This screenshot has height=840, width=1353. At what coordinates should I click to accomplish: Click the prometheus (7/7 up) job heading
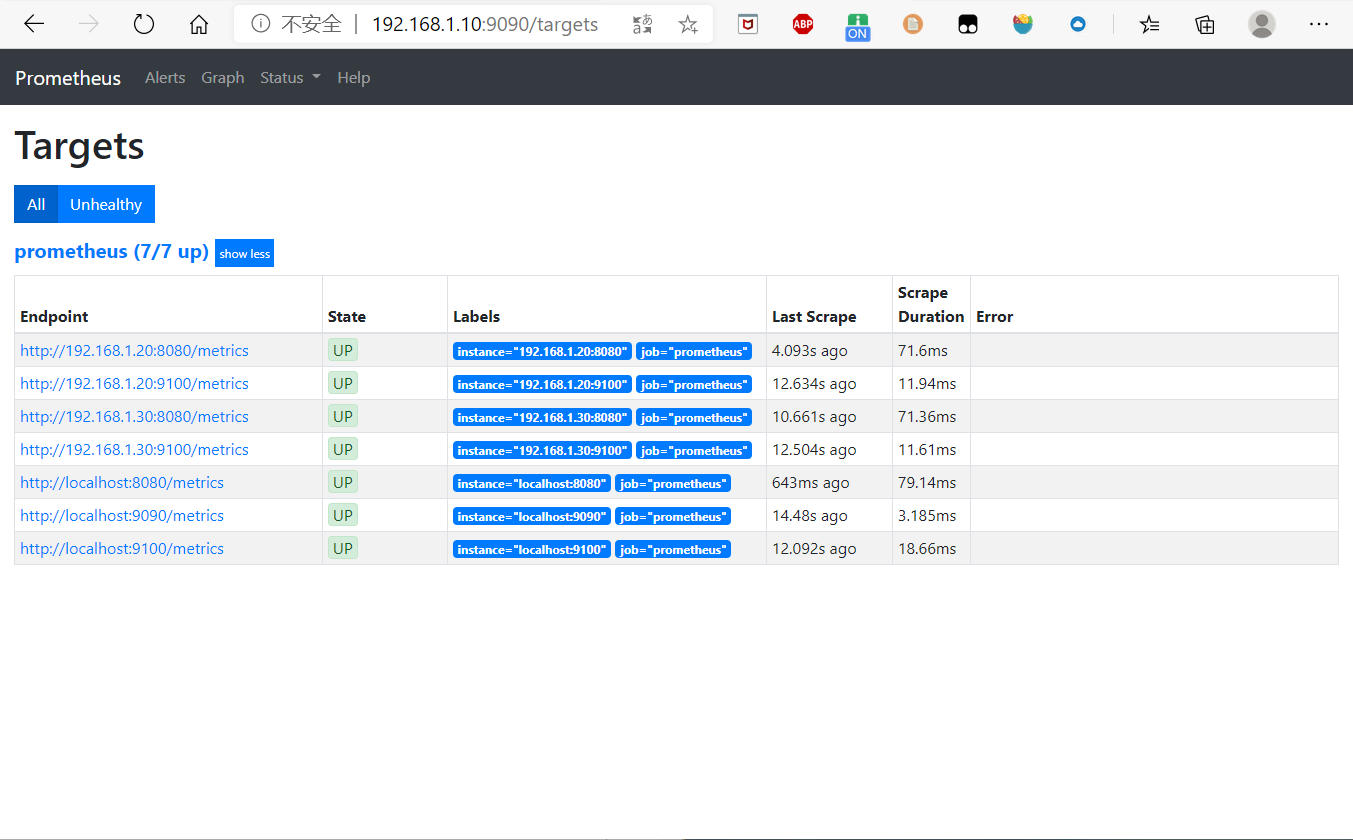point(111,251)
